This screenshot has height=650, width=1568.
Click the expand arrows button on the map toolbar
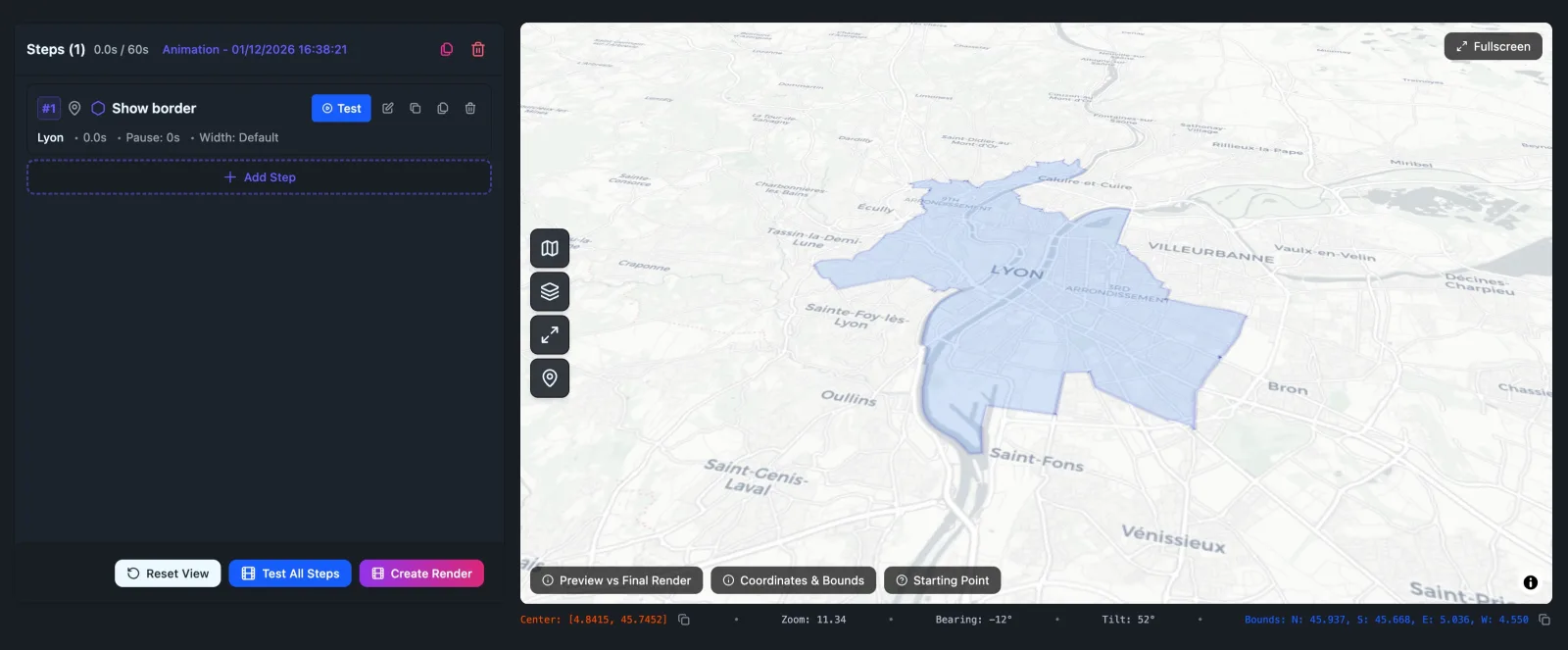[x=550, y=334]
